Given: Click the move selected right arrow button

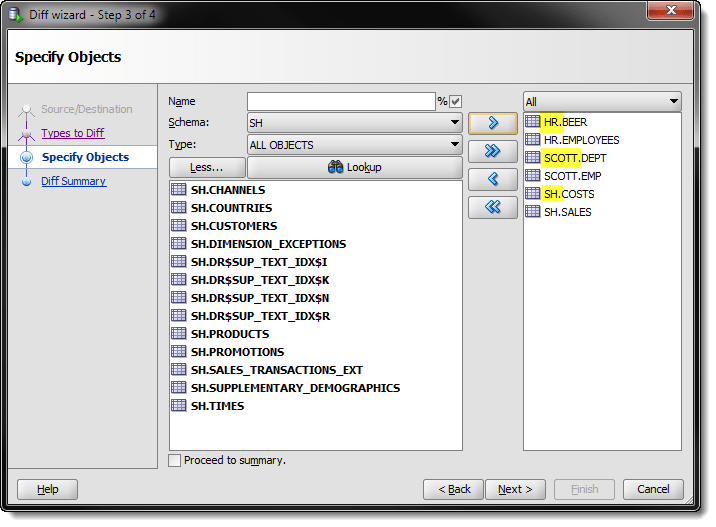Looking at the screenshot, I should (x=493, y=123).
